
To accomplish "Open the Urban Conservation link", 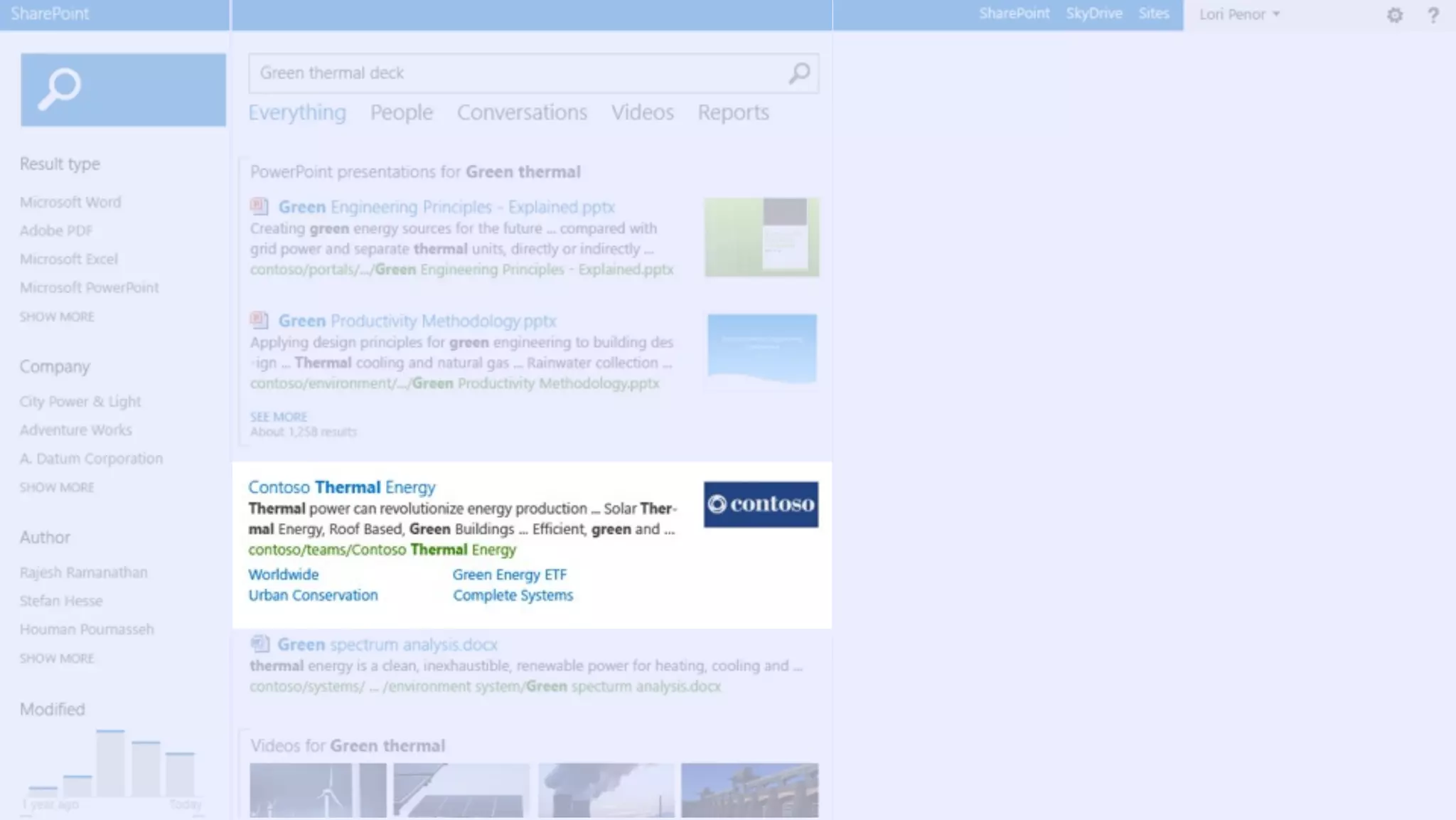I will coord(313,595).
